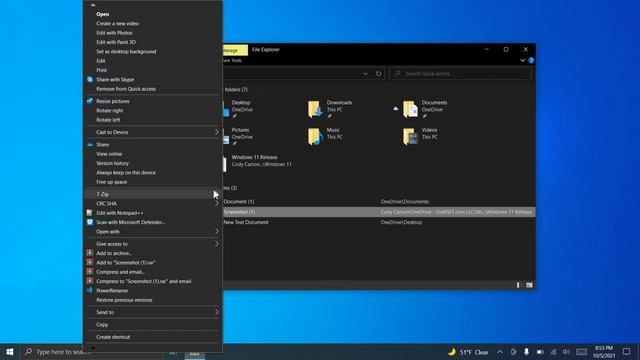Open the Documents folder icon
This screenshot has width=640, height=360.
point(410,109)
